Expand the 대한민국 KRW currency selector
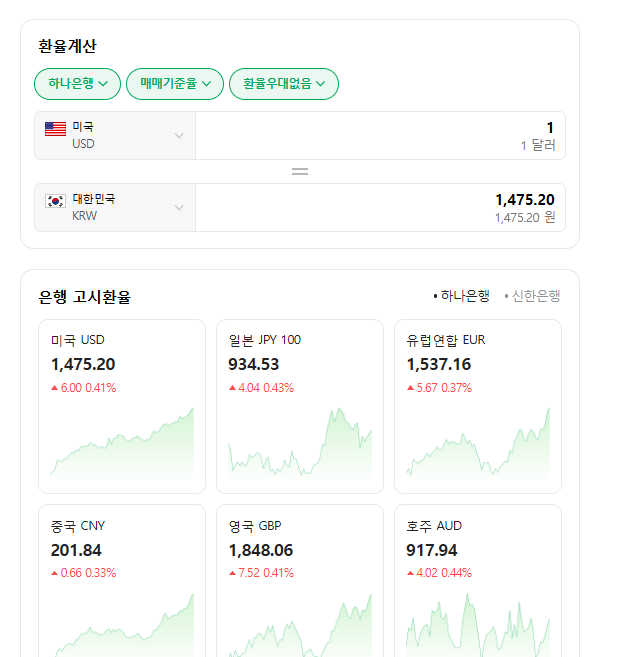The width and height of the screenshot is (623, 657). 115,207
